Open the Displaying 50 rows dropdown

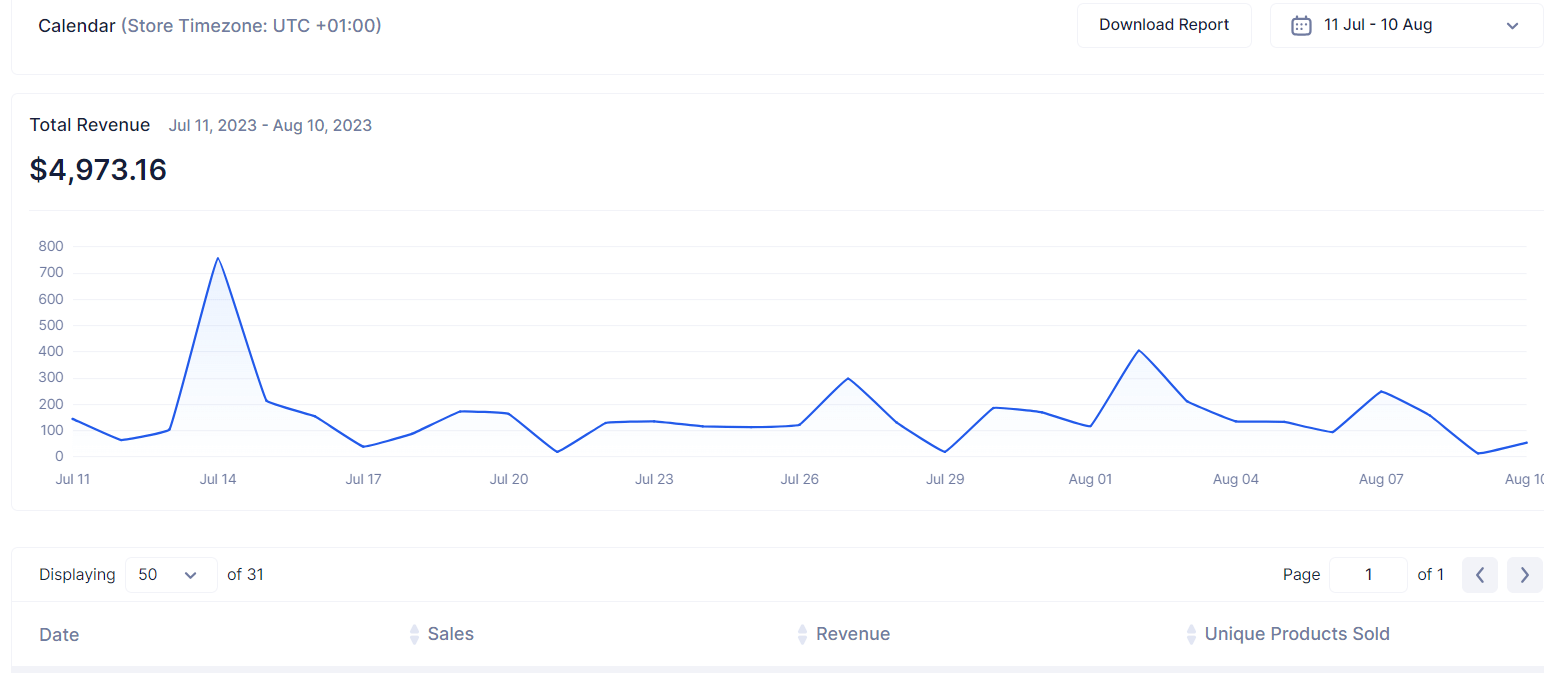[171, 575]
